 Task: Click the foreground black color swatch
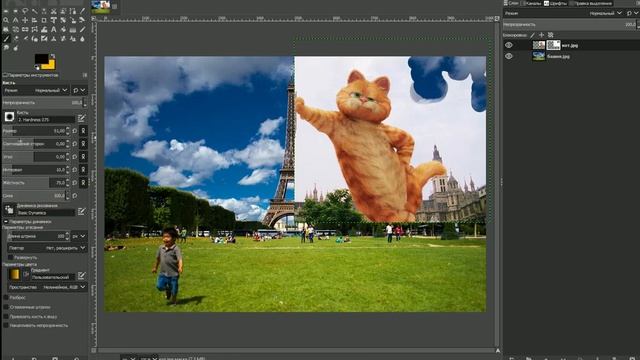tap(41, 59)
